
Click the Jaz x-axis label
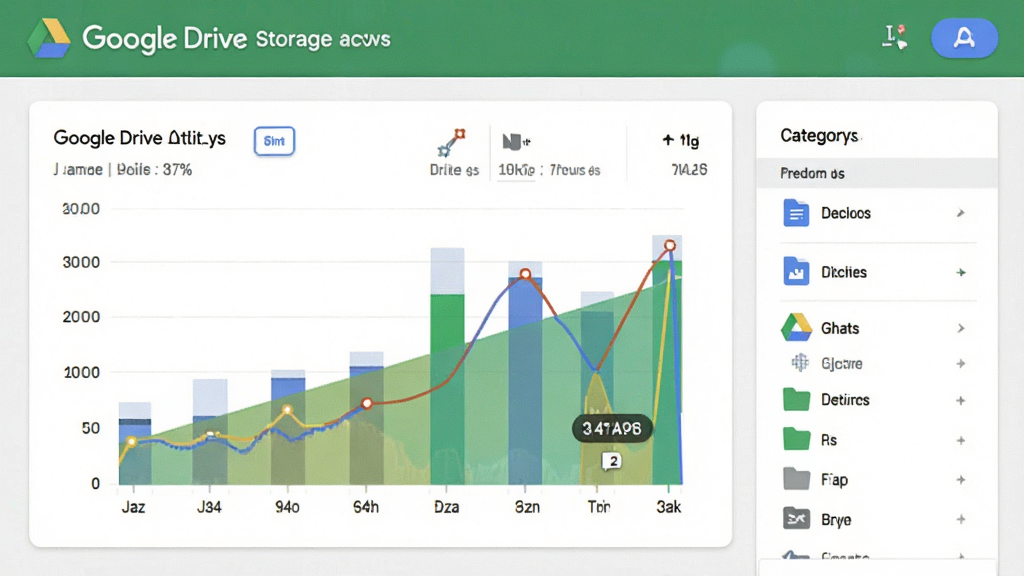[x=133, y=507]
